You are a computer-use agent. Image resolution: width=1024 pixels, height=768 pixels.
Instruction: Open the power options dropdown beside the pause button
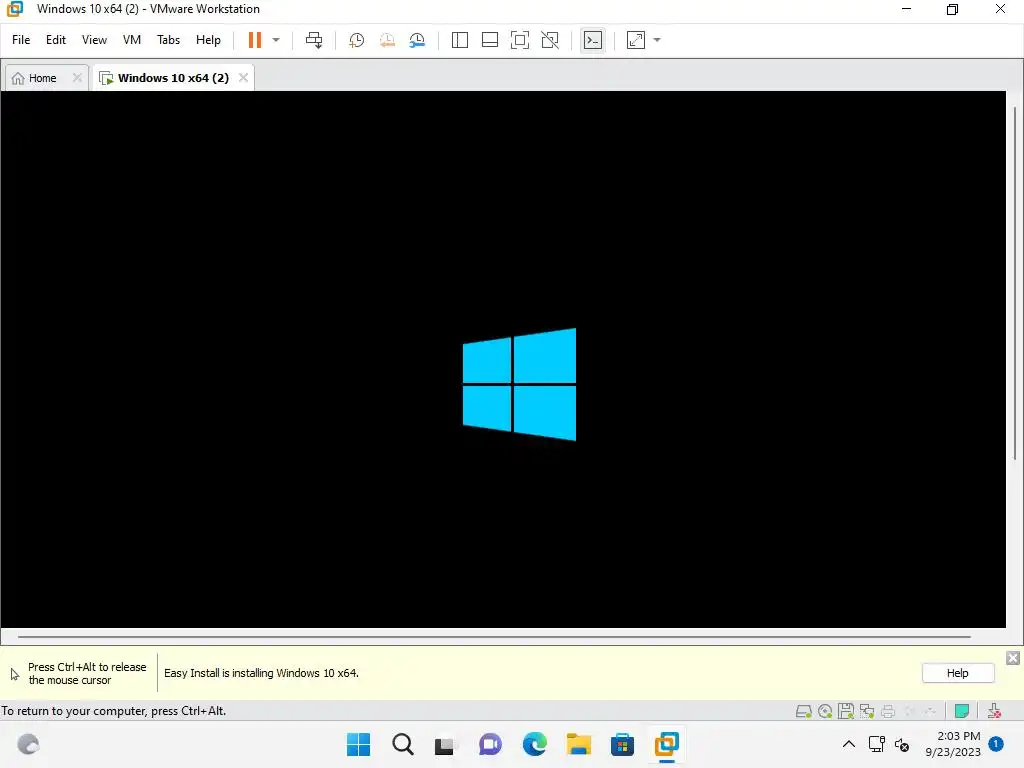click(276, 40)
